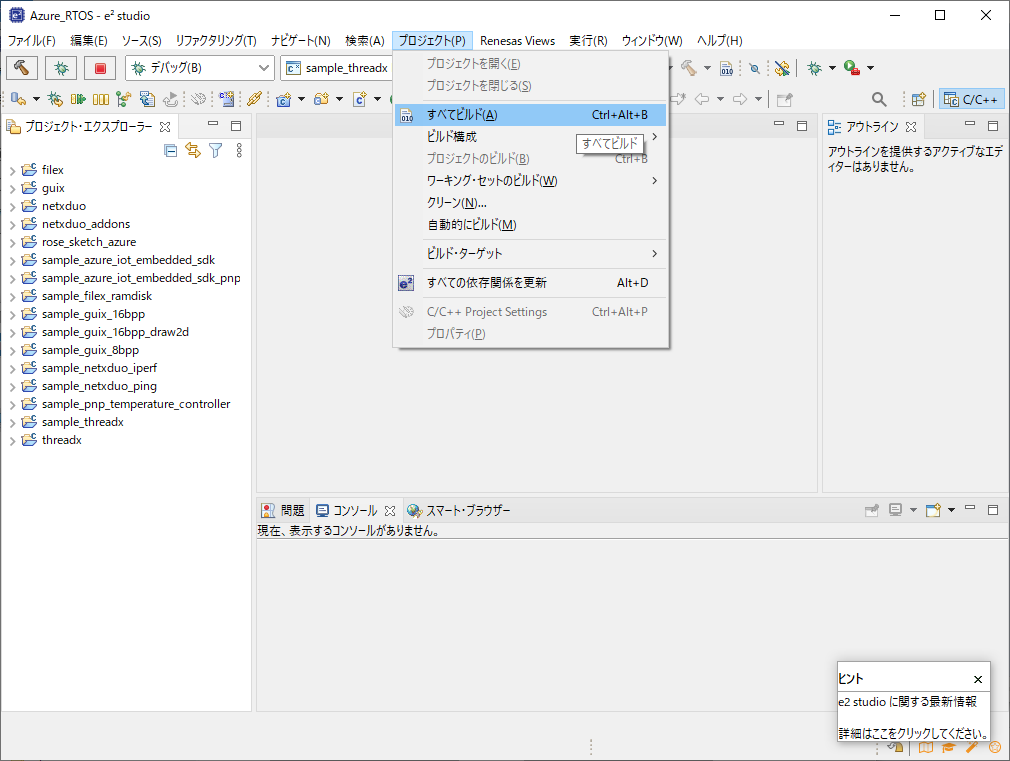Select sample_pnp_temperature_controller project
Viewport: 1010px width, 761px height.
tap(136, 404)
